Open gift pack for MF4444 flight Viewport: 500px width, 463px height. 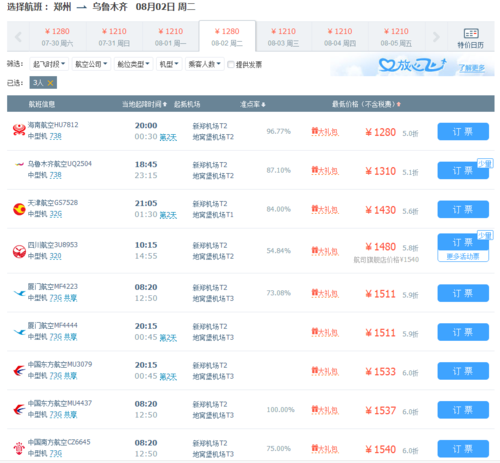(x=325, y=332)
